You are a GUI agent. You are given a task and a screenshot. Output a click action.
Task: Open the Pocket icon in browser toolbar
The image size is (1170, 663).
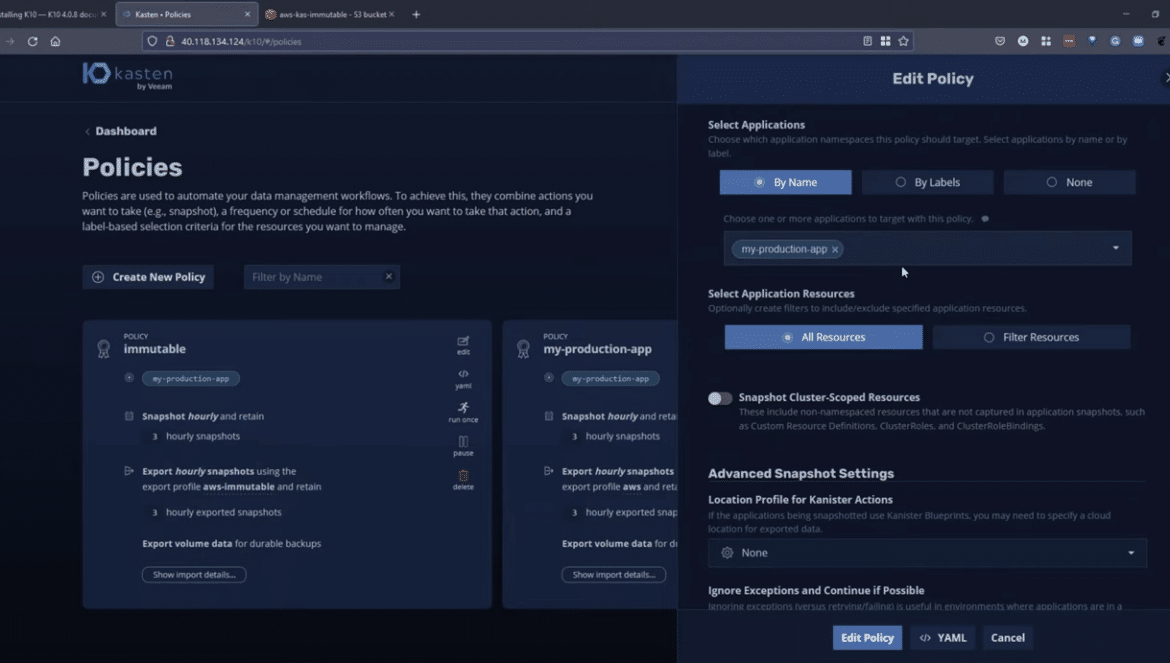click(x=1000, y=41)
